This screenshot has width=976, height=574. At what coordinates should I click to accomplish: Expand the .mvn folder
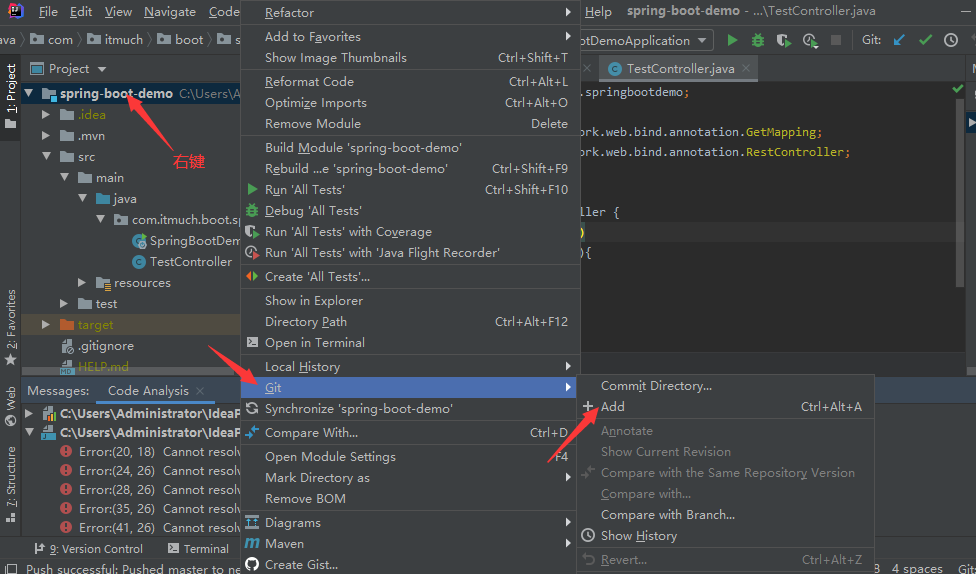pos(45,136)
